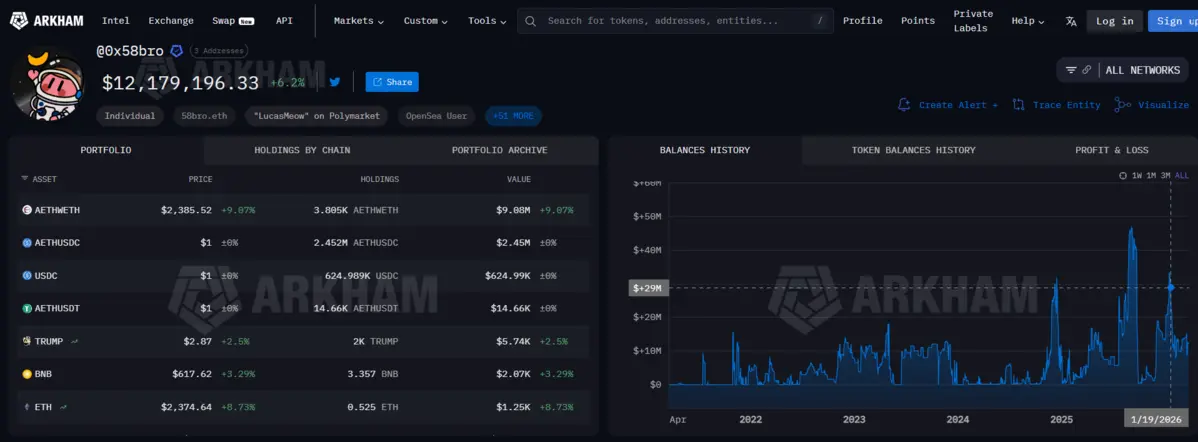Click the Create Alert bell icon
This screenshot has height=442, width=1198.
(904, 105)
